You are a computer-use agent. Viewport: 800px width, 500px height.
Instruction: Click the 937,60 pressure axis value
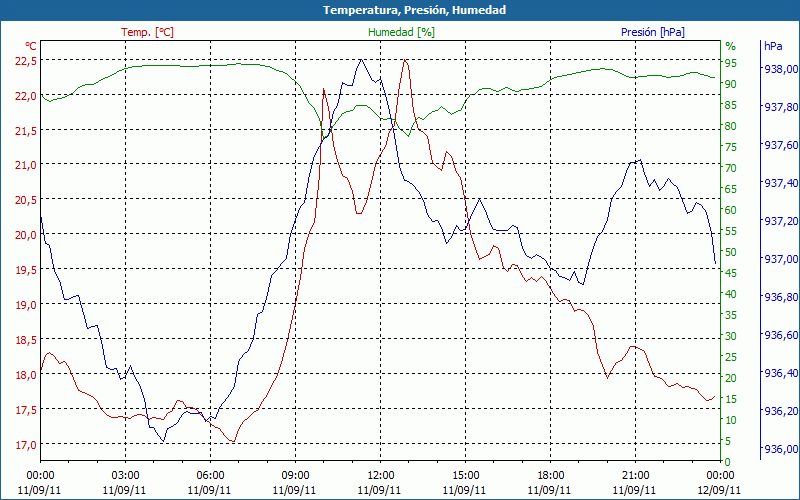pos(779,145)
